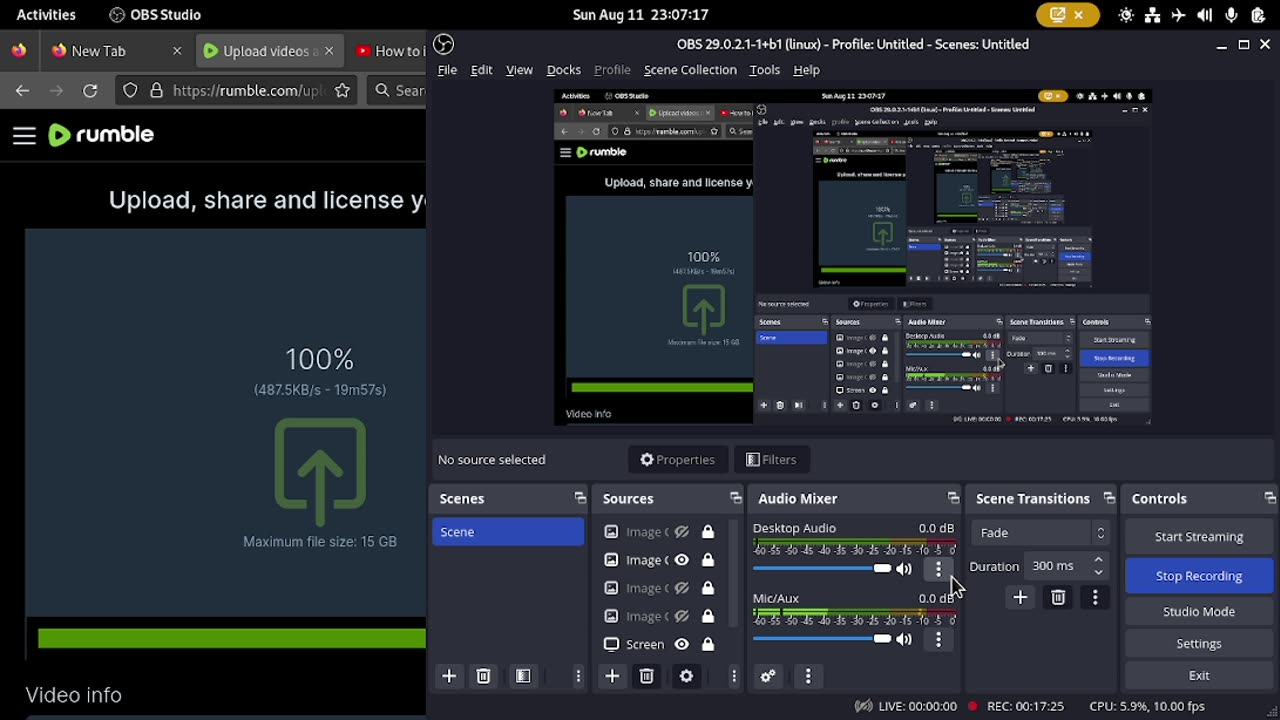Viewport: 1280px width, 720px height.
Task: Remove transition with trash icon
Action: click(x=1058, y=597)
